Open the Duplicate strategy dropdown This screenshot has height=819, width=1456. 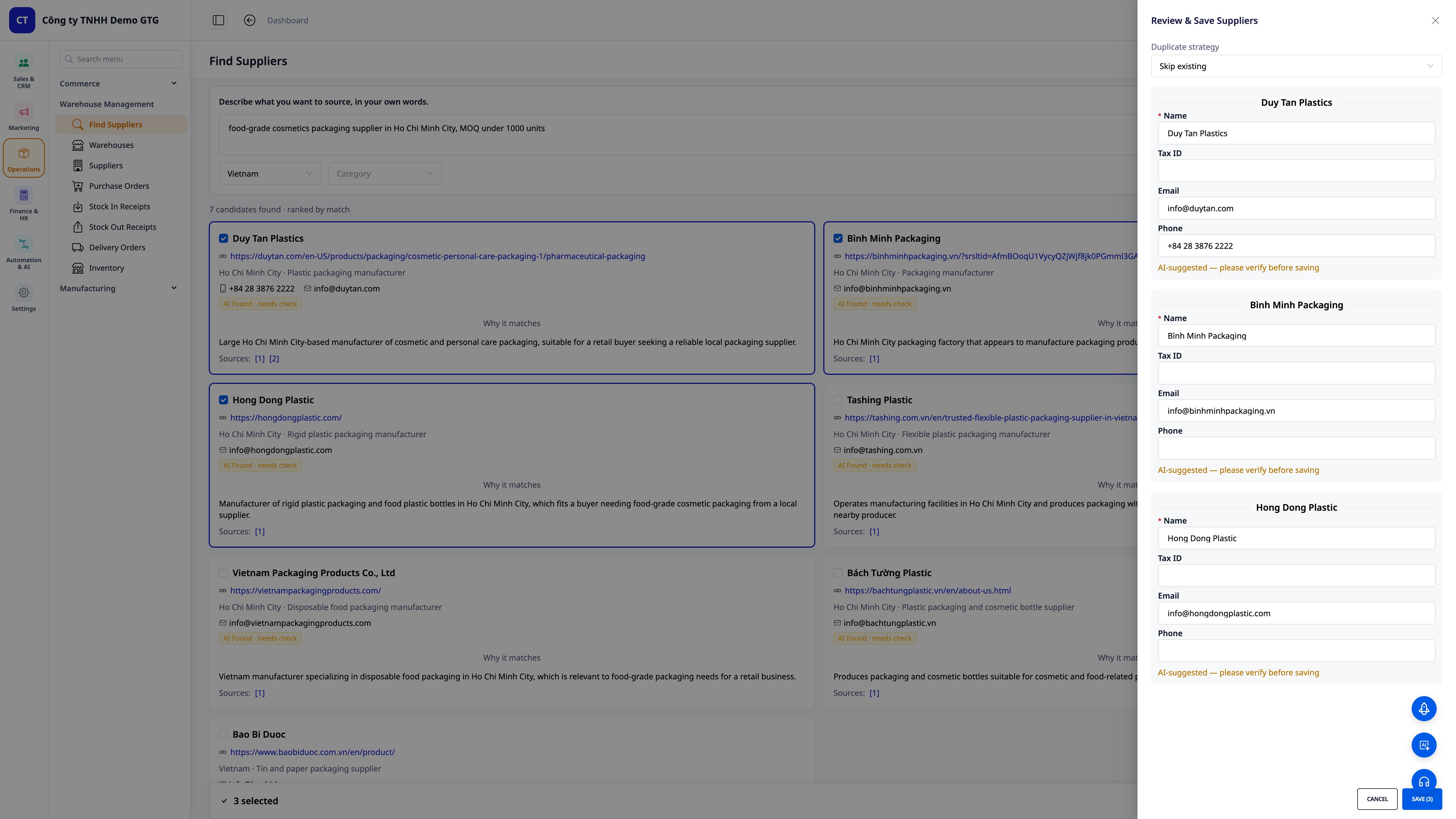1296,66
